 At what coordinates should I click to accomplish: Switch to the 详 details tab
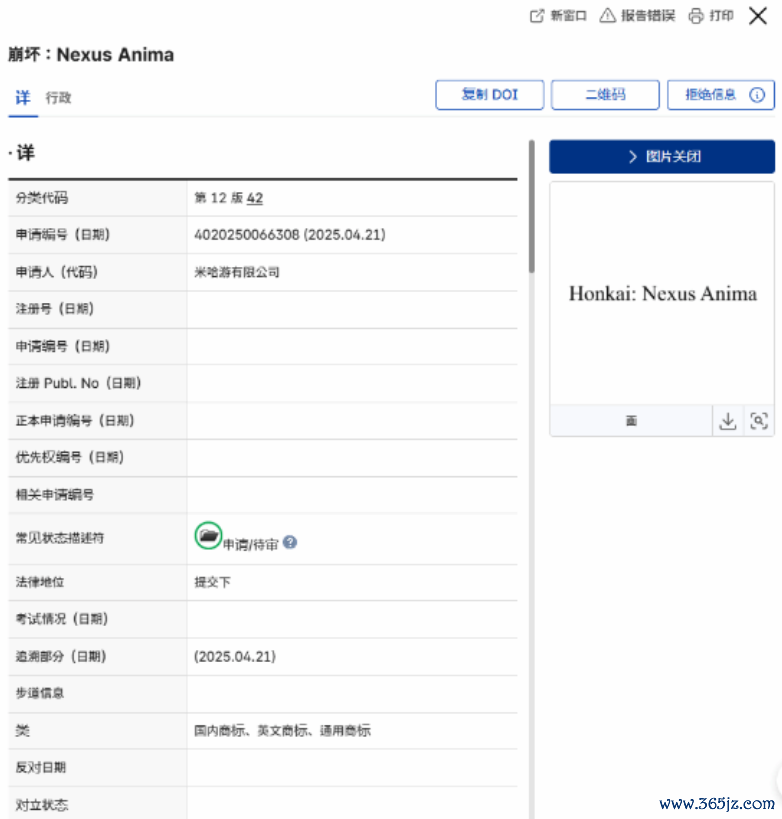(x=23, y=98)
